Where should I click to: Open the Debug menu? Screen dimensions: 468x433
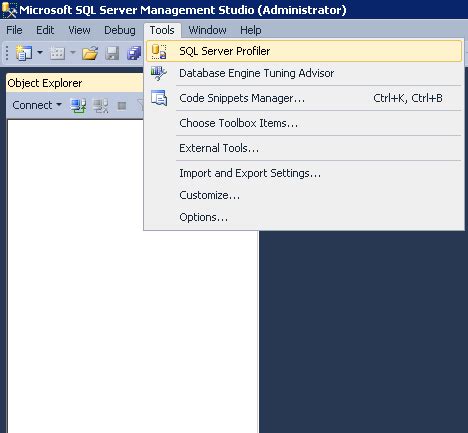point(120,30)
